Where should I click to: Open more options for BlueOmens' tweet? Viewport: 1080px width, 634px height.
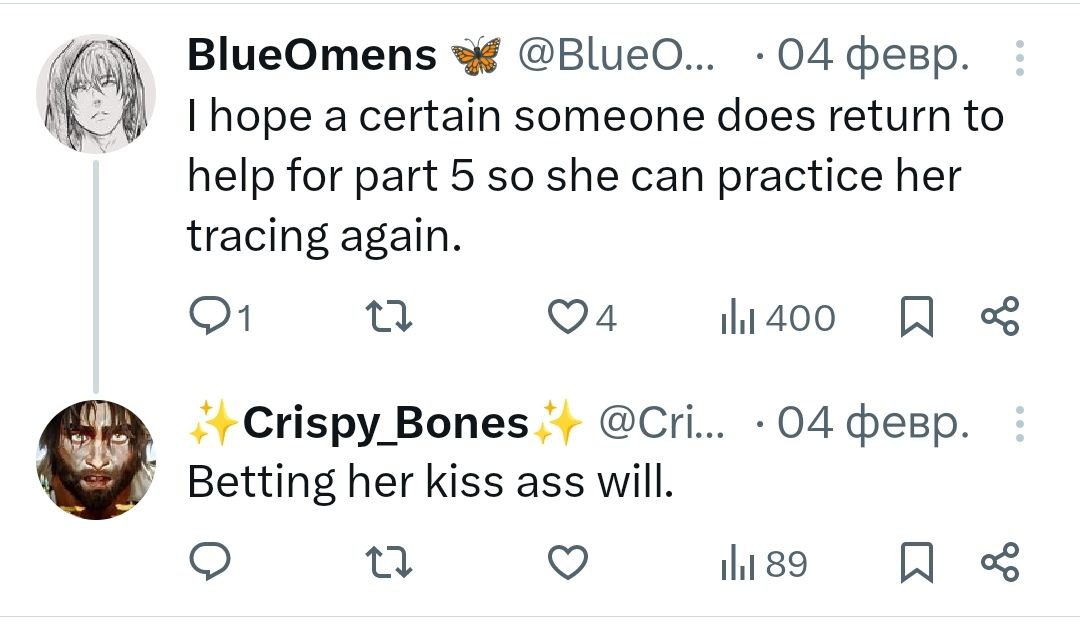[x=1020, y=58]
